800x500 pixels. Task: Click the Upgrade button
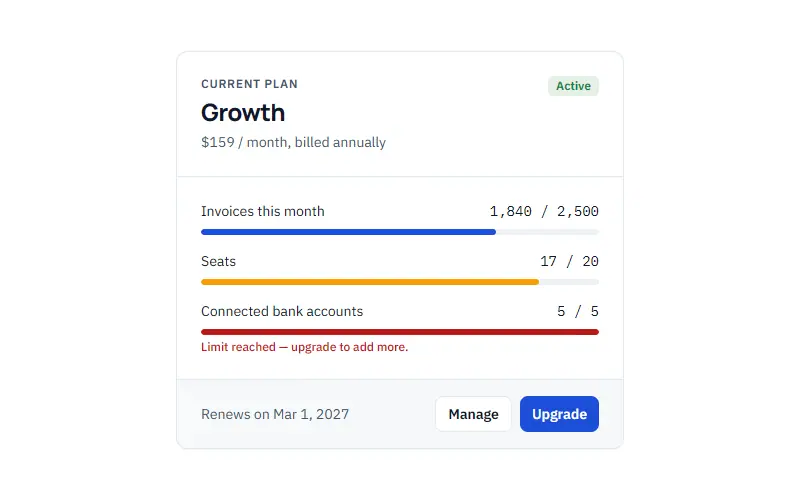pos(559,414)
